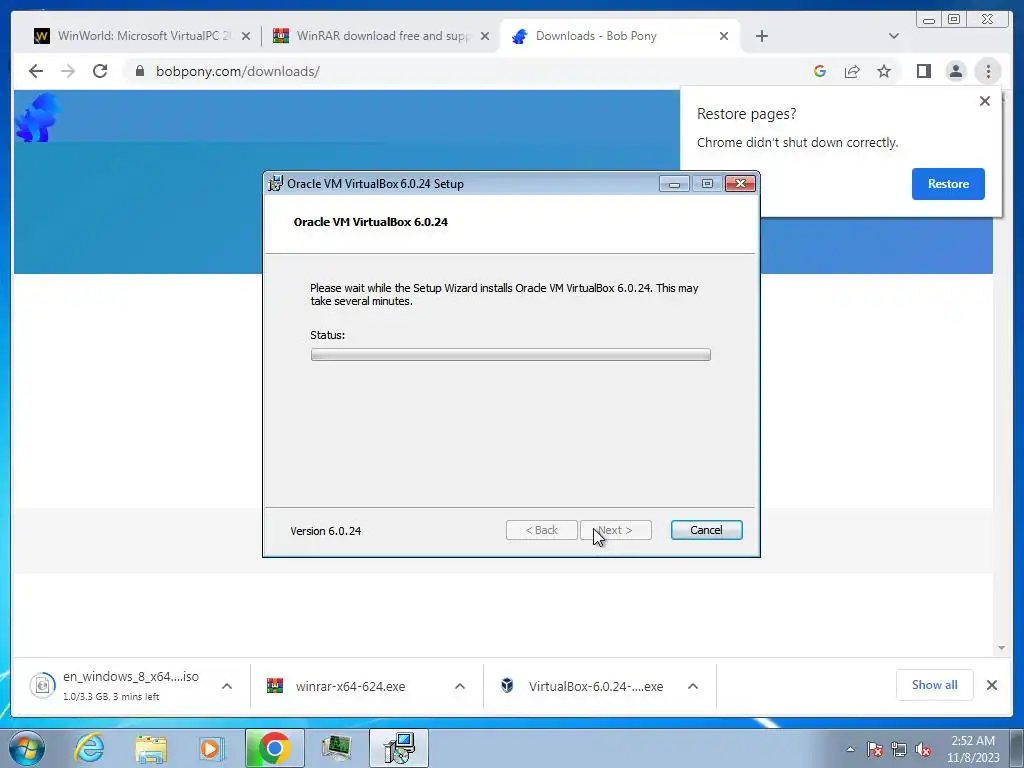The height and width of the screenshot is (768, 1024).
Task: Show hidden system tray icons
Action: [850, 749]
